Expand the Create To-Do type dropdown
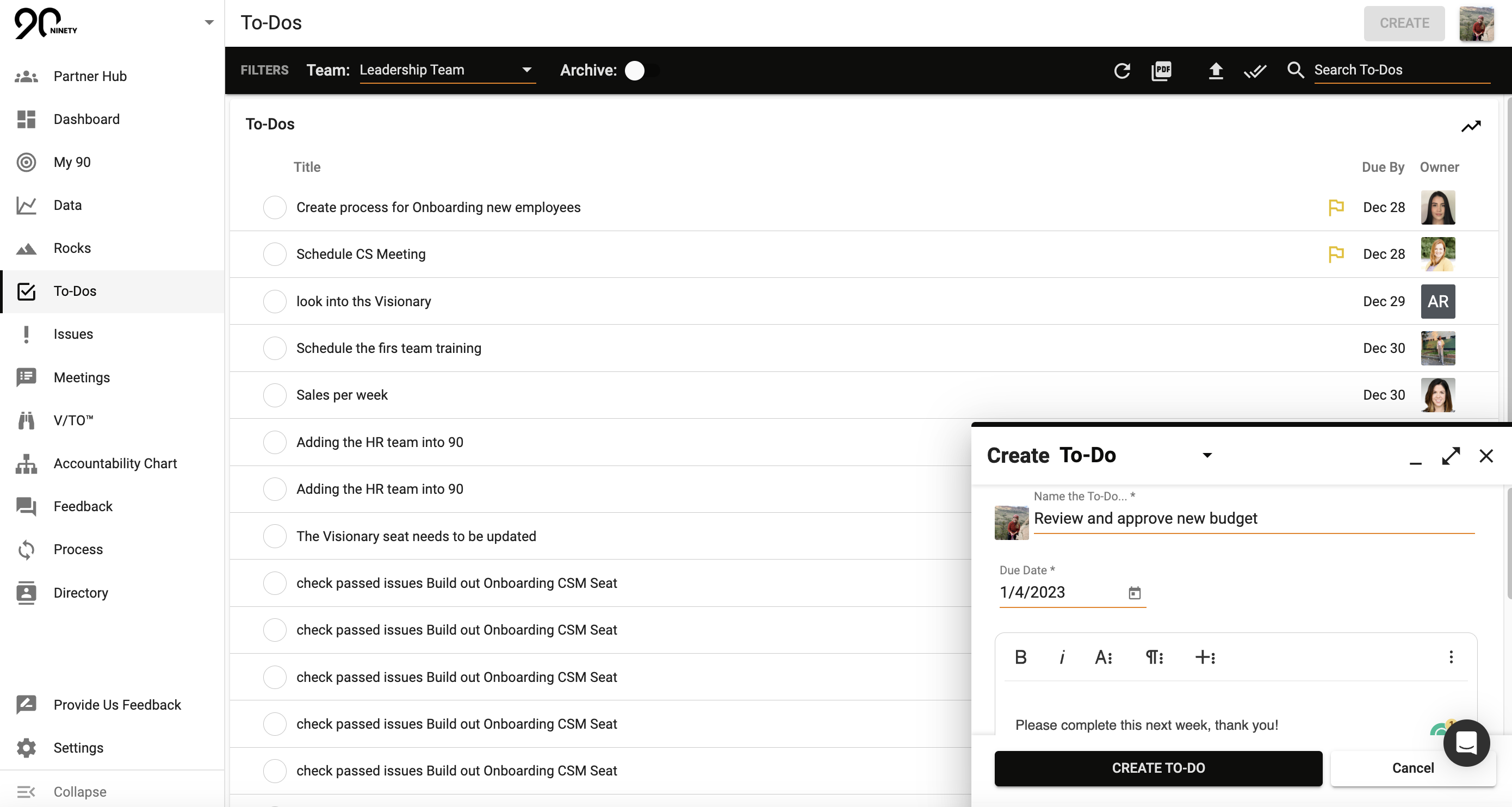1512x807 pixels. click(1207, 456)
